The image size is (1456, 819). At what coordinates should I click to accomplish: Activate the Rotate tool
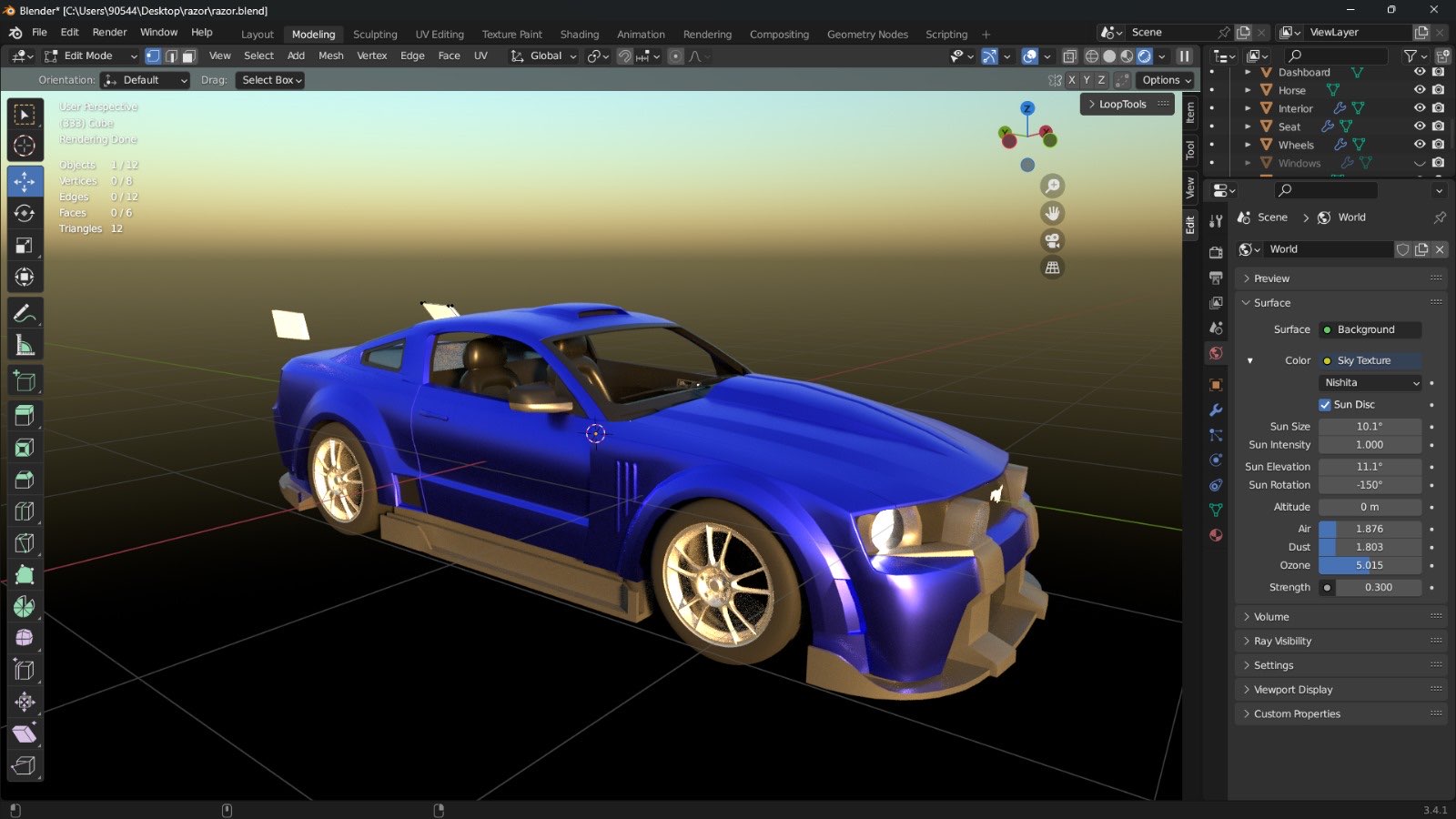click(x=25, y=214)
